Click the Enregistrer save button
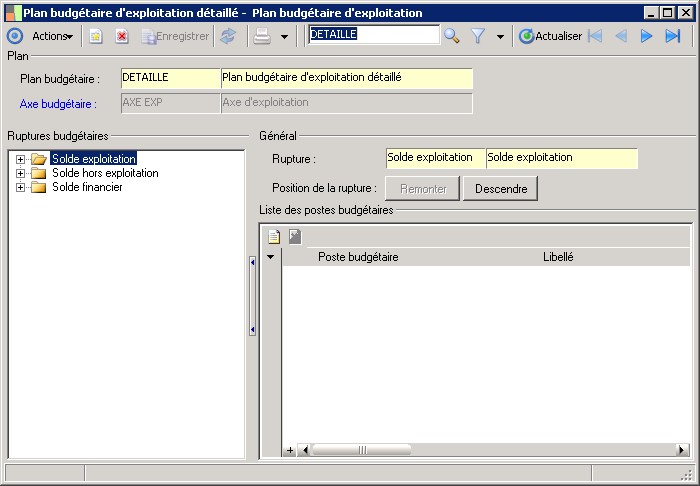This screenshot has width=700, height=486. tap(175, 36)
